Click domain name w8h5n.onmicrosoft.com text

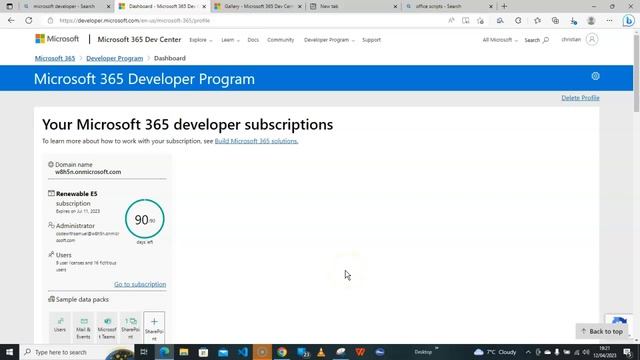point(88,172)
